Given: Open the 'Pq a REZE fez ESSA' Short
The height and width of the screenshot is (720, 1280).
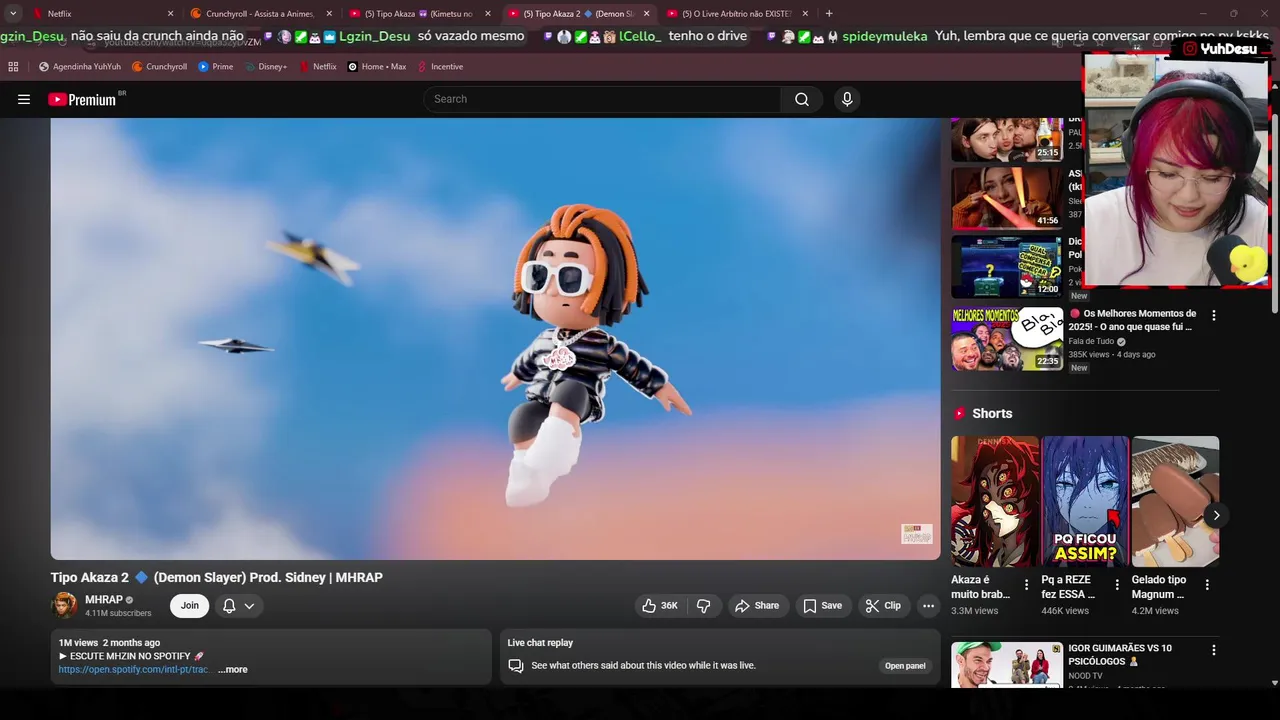Looking at the screenshot, I should 1085,501.
